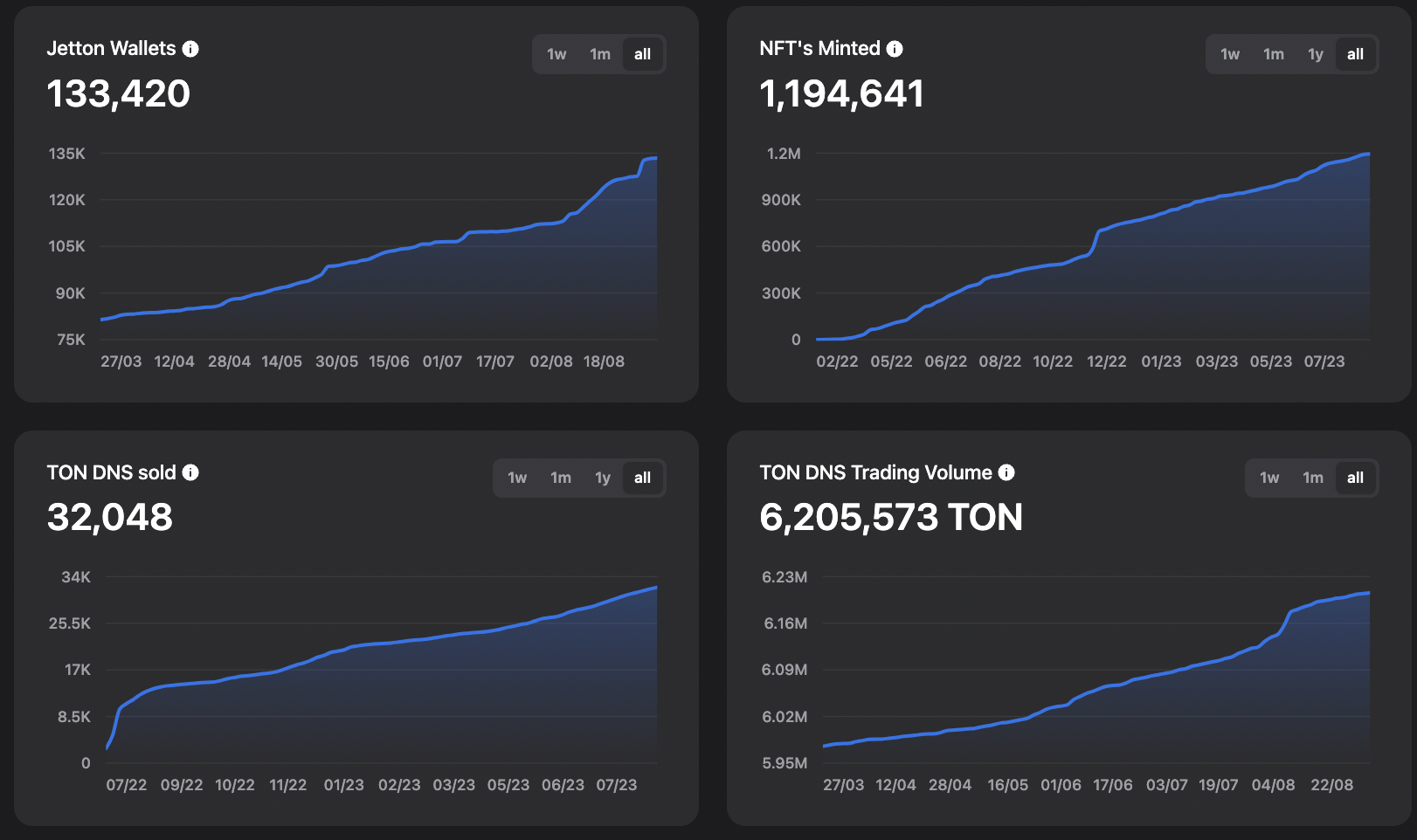The width and height of the screenshot is (1417, 840).
Task: Set TON DNS Trading Volume to 1m
Action: pyautogui.click(x=1313, y=478)
